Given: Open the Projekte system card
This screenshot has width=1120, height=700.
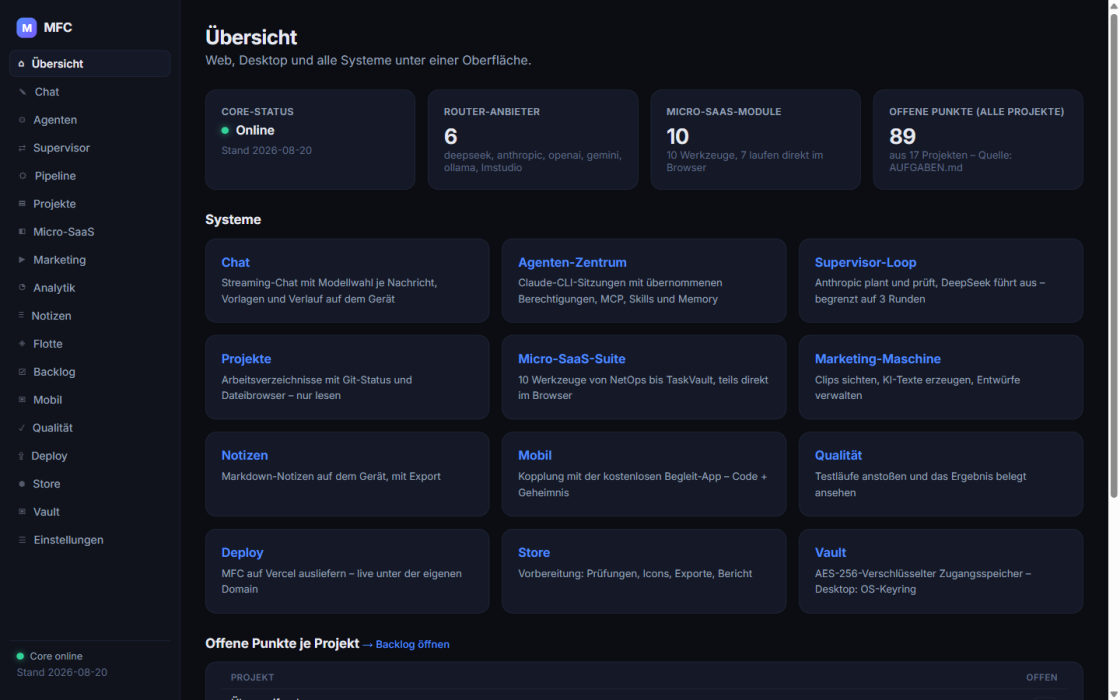Looking at the screenshot, I should pyautogui.click(x=347, y=377).
